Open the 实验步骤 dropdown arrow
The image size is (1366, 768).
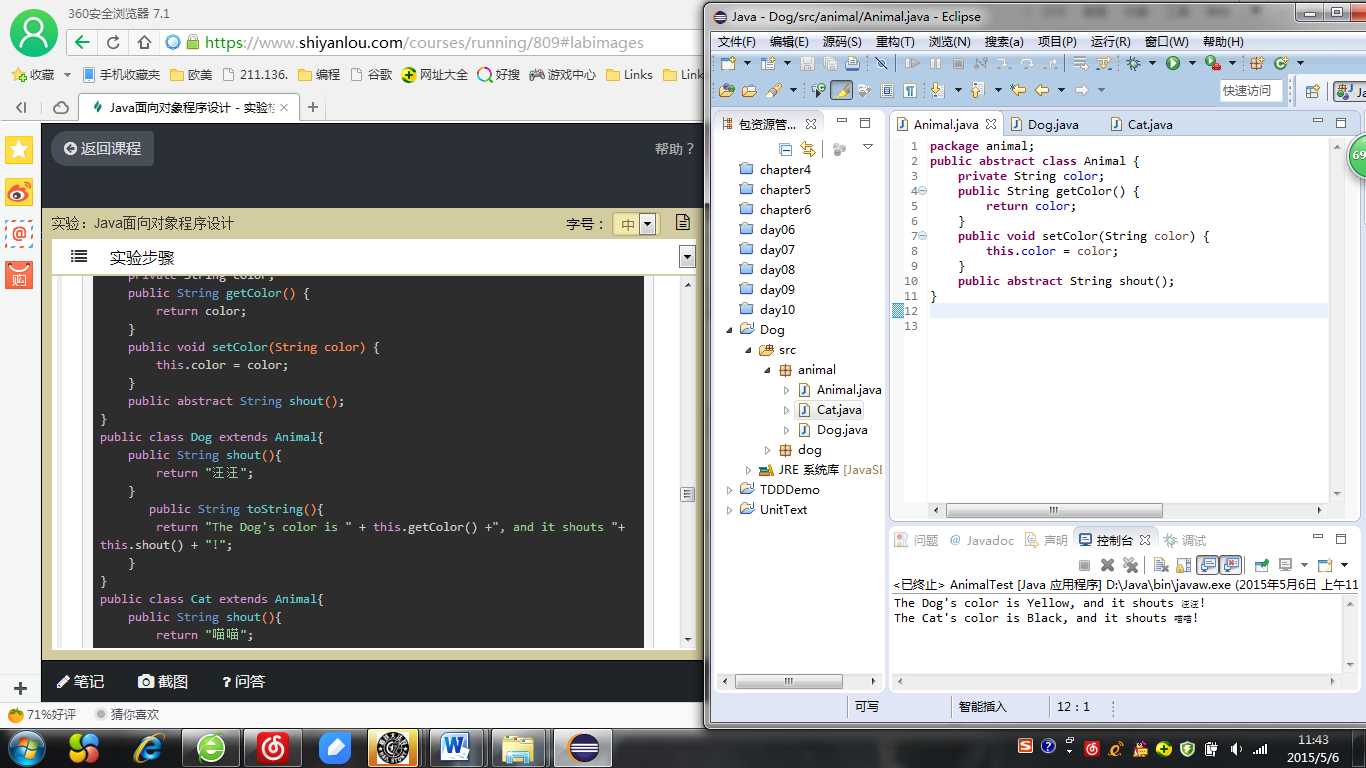click(x=687, y=257)
